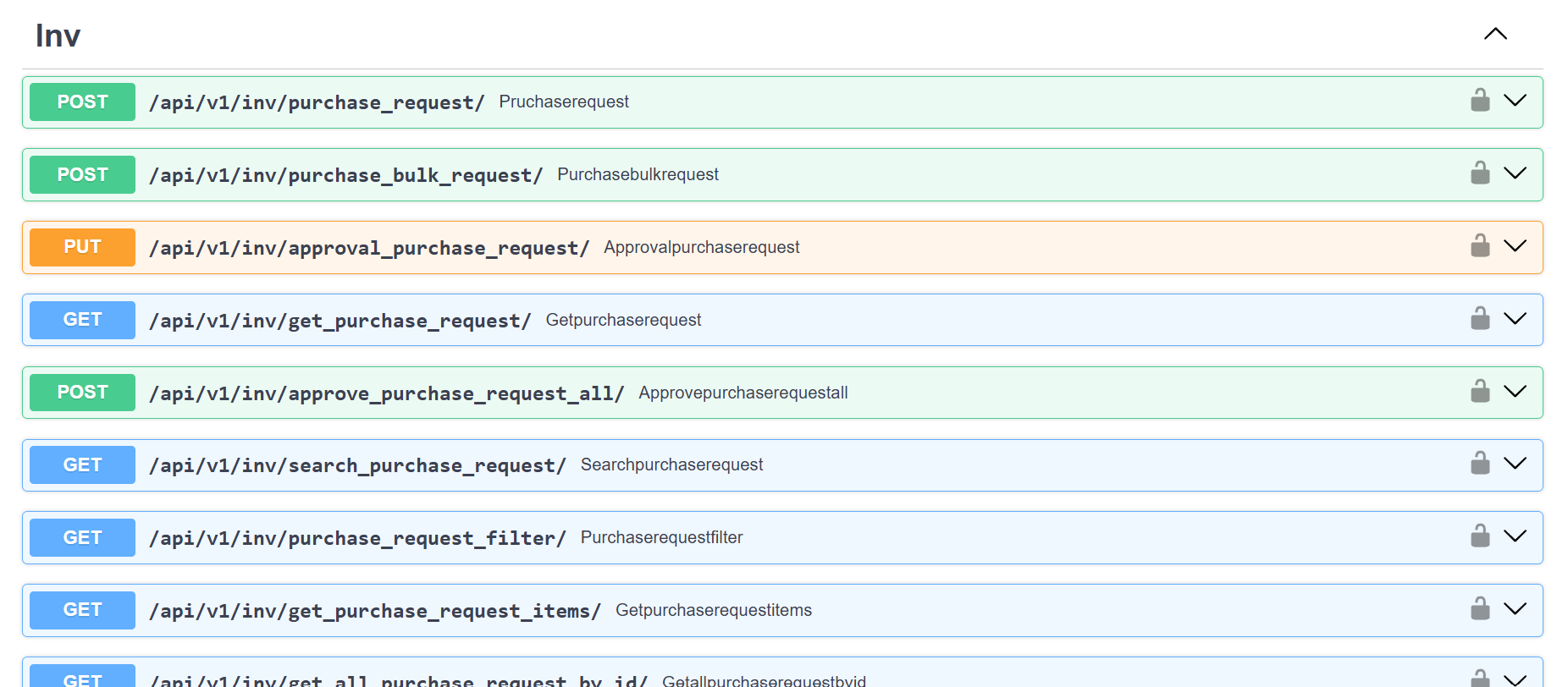Open the authorization lock for get_purchase_request
The height and width of the screenshot is (687, 1568).
[1479, 319]
